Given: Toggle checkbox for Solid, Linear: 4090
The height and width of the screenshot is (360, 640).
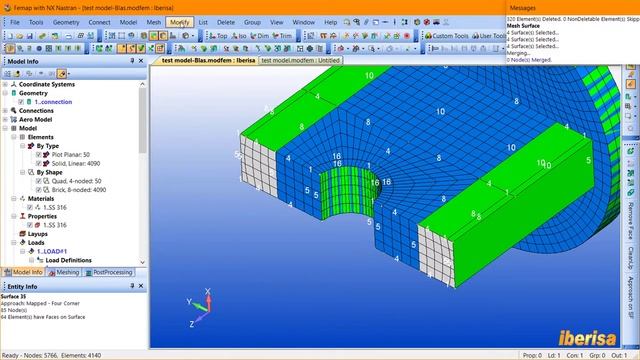Looking at the screenshot, I should pyautogui.click(x=38, y=163).
